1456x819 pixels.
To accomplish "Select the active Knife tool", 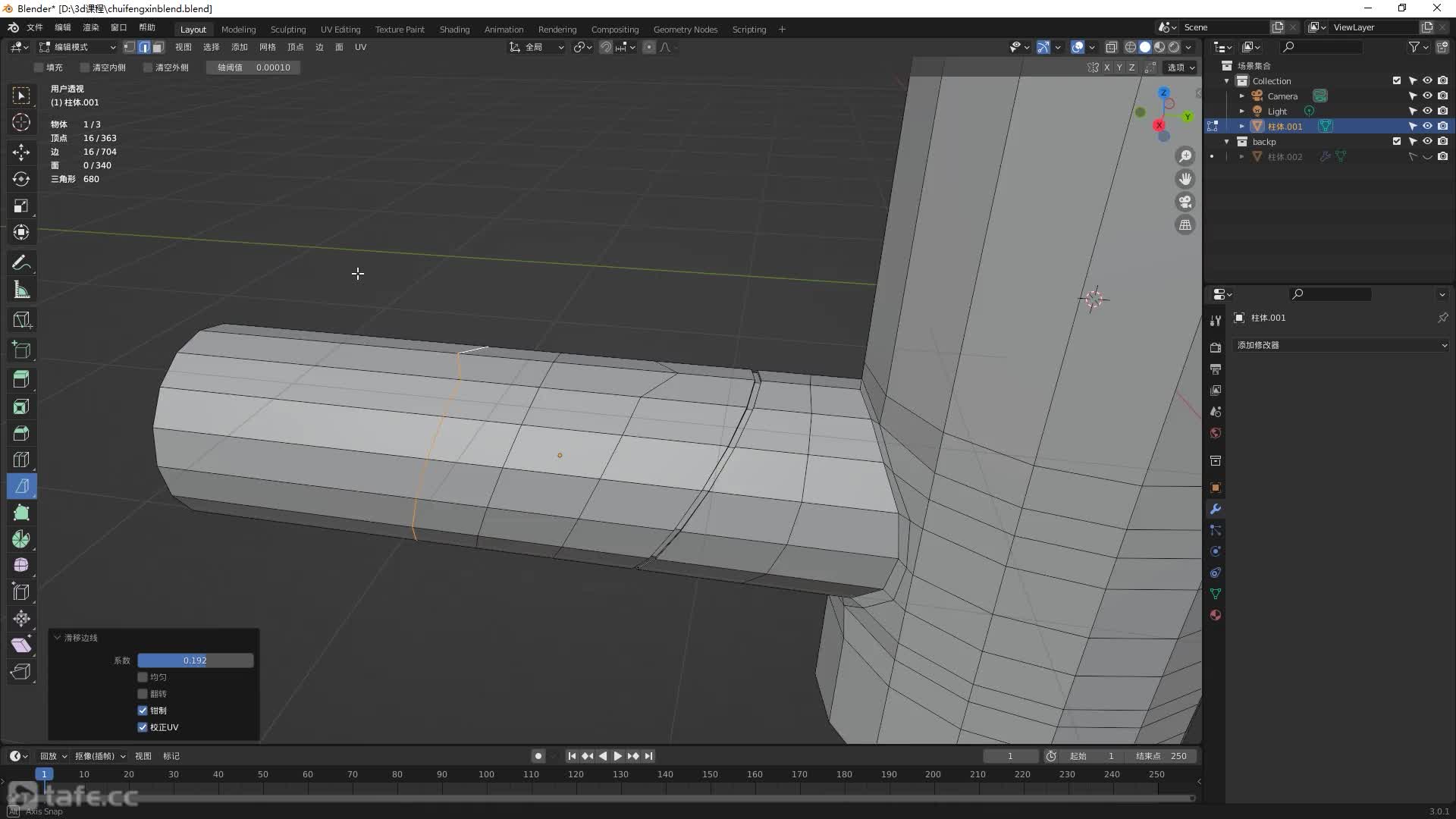I will click(x=21, y=486).
